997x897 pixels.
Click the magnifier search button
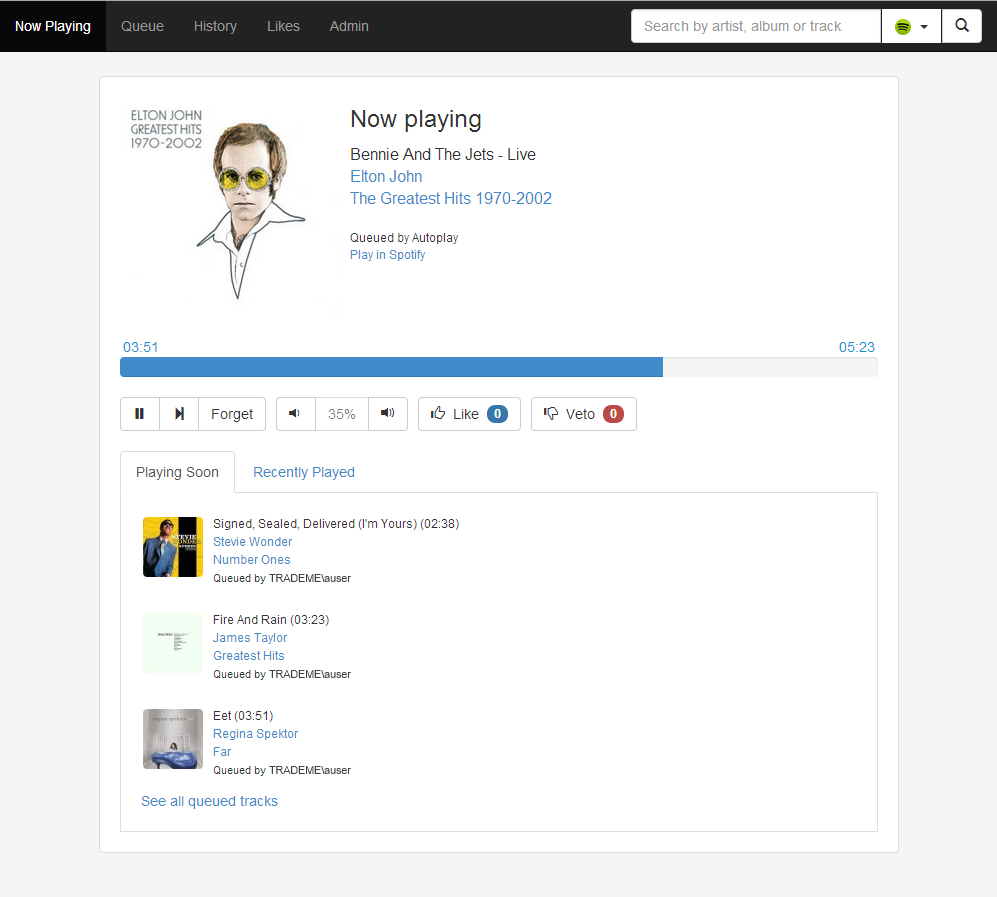pos(962,26)
